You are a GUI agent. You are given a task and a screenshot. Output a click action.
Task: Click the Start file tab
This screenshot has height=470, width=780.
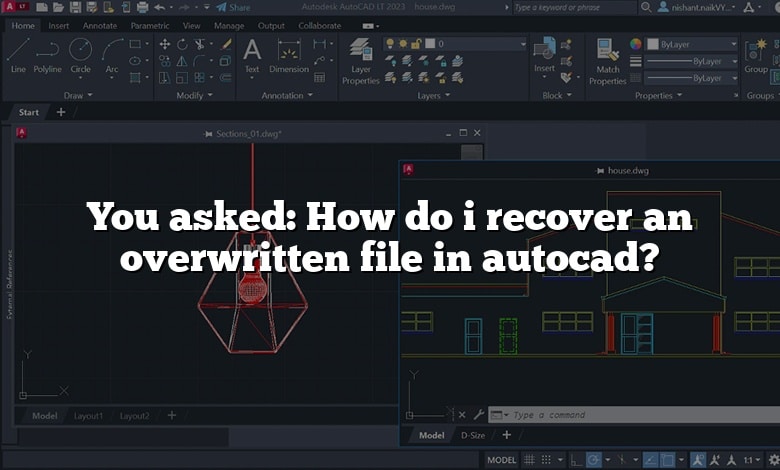(28, 112)
